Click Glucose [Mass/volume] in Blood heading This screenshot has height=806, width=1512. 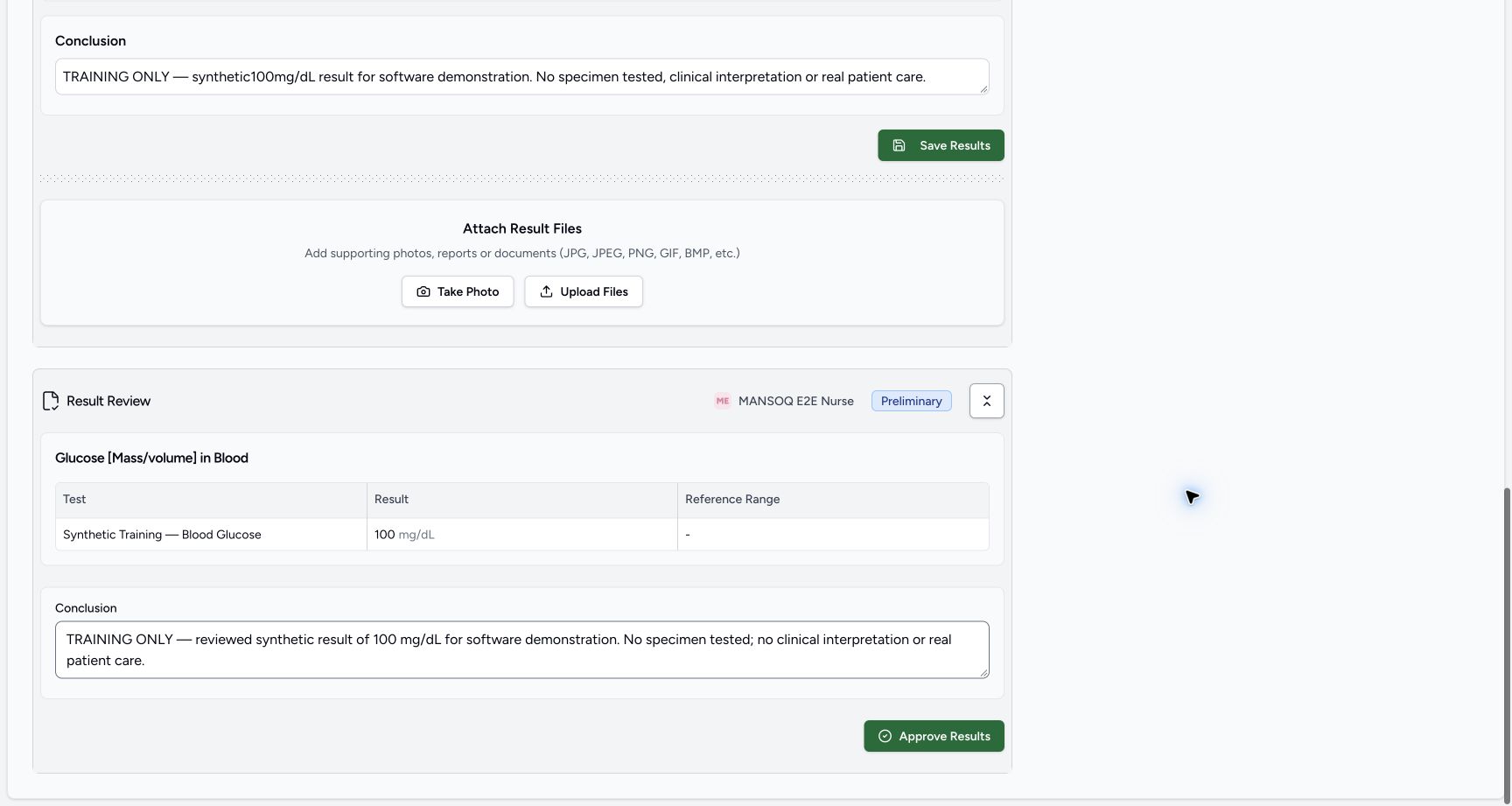pyautogui.click(x=151, y=458)
